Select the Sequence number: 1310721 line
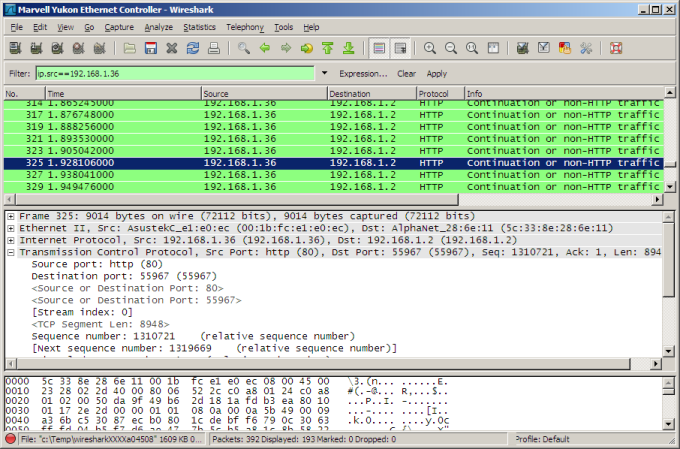This screenshot has width=680, height=449. (x=193, y=336)
